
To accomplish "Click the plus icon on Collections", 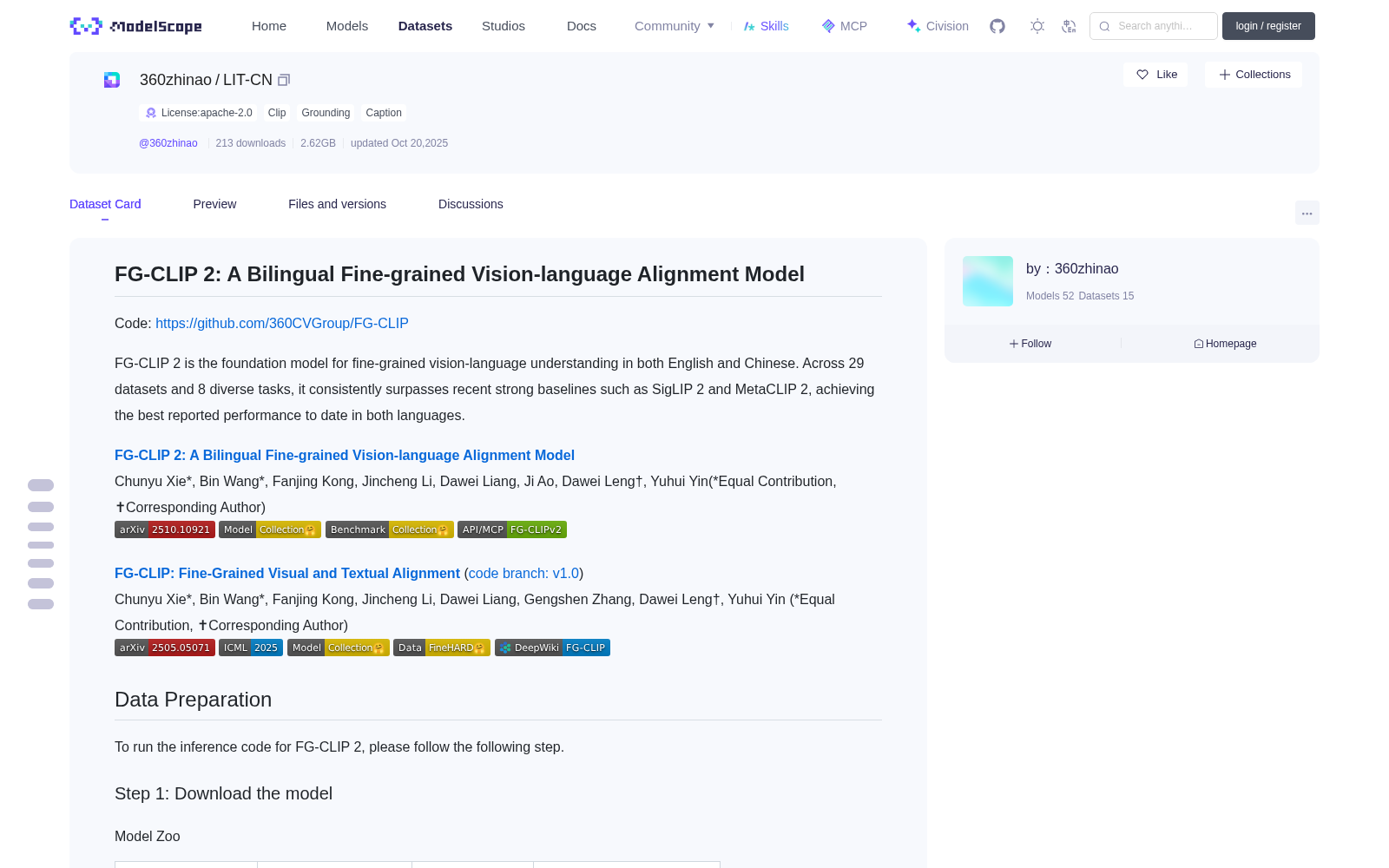I will (x=1225, y=75).
